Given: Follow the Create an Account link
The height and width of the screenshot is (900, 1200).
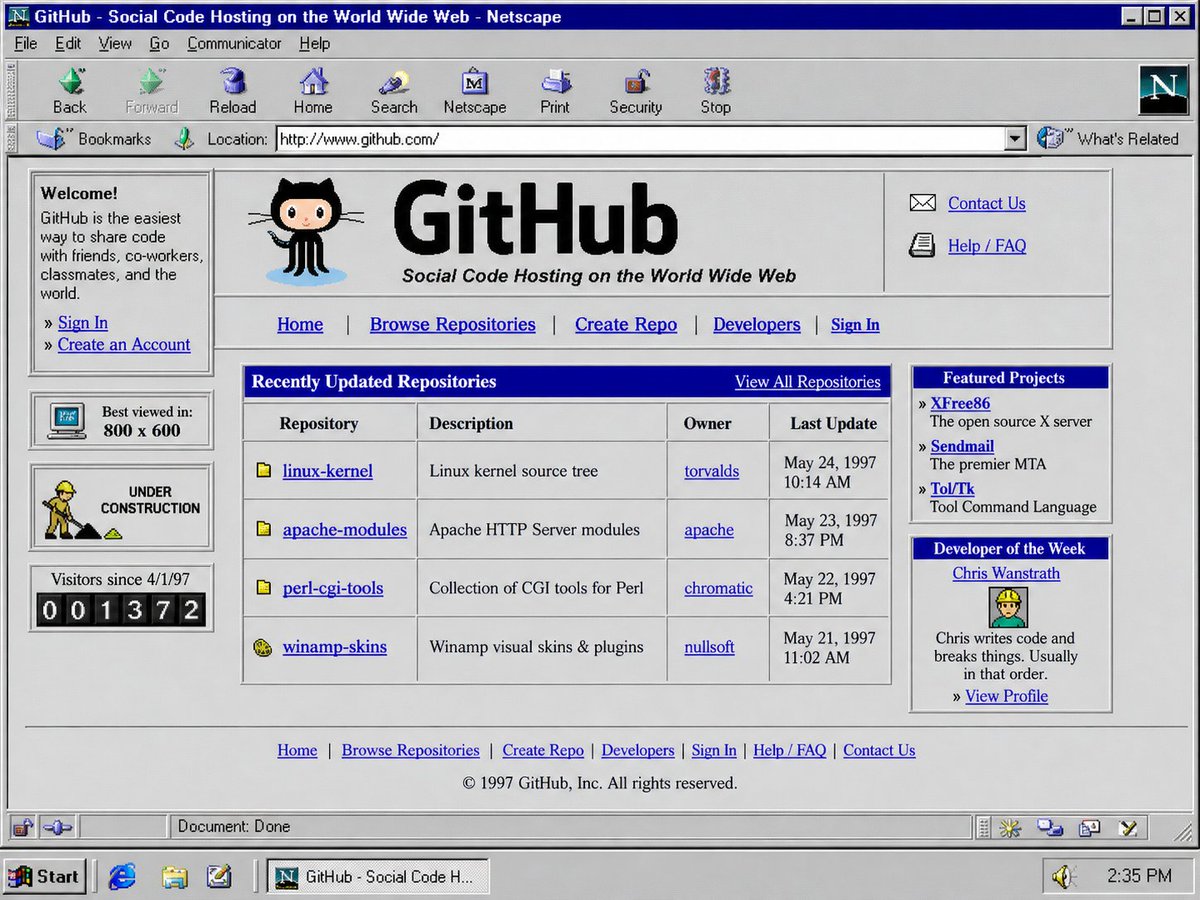Looking at the screenshot, I should 124,344.
